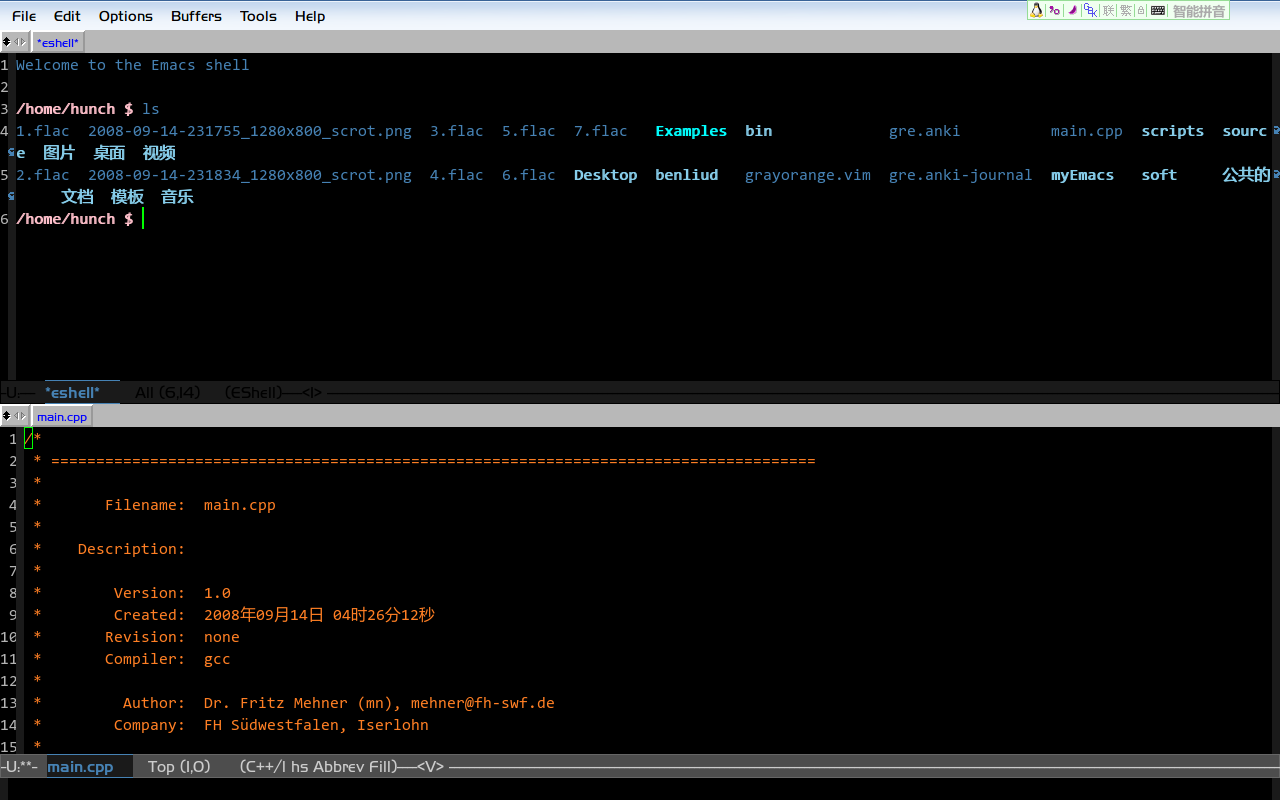The width and height of the screenshot is (1280, 800).
Task: Open the Tools menu
Action: pyautogui.click(x=258, y=16)
